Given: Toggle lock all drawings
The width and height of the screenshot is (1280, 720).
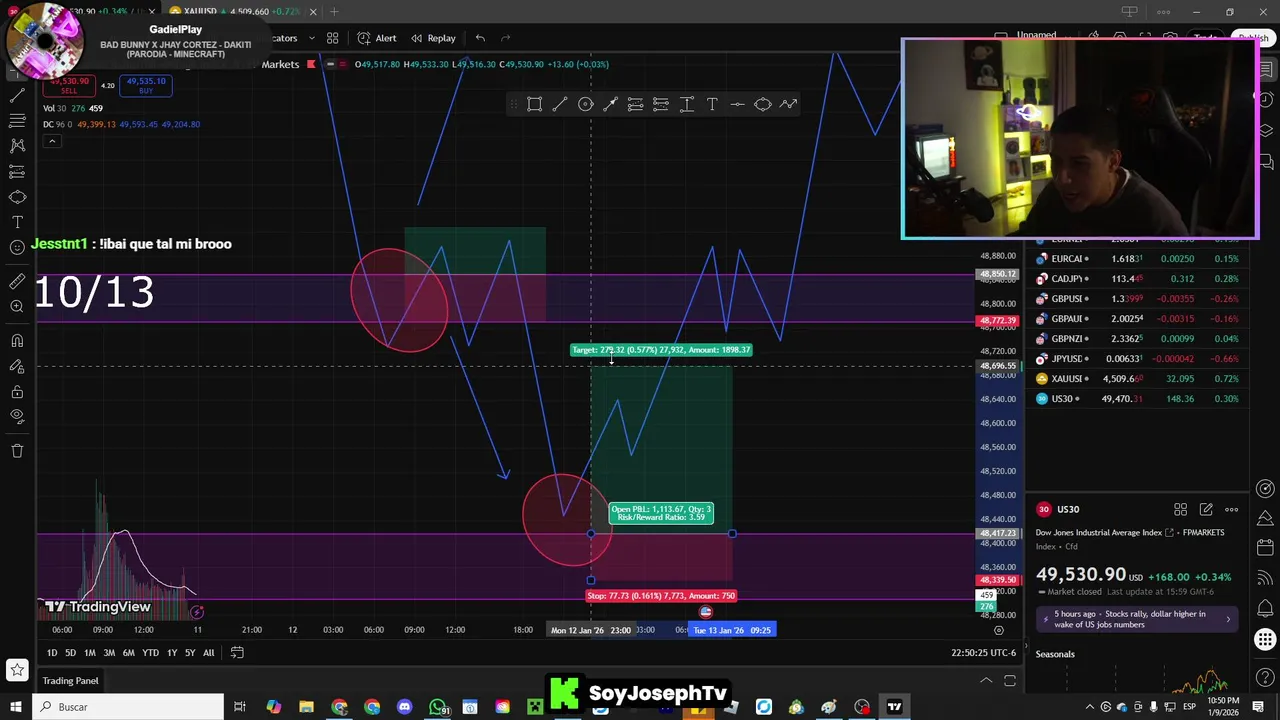Looking at the screenshot, I should [17, 391].
